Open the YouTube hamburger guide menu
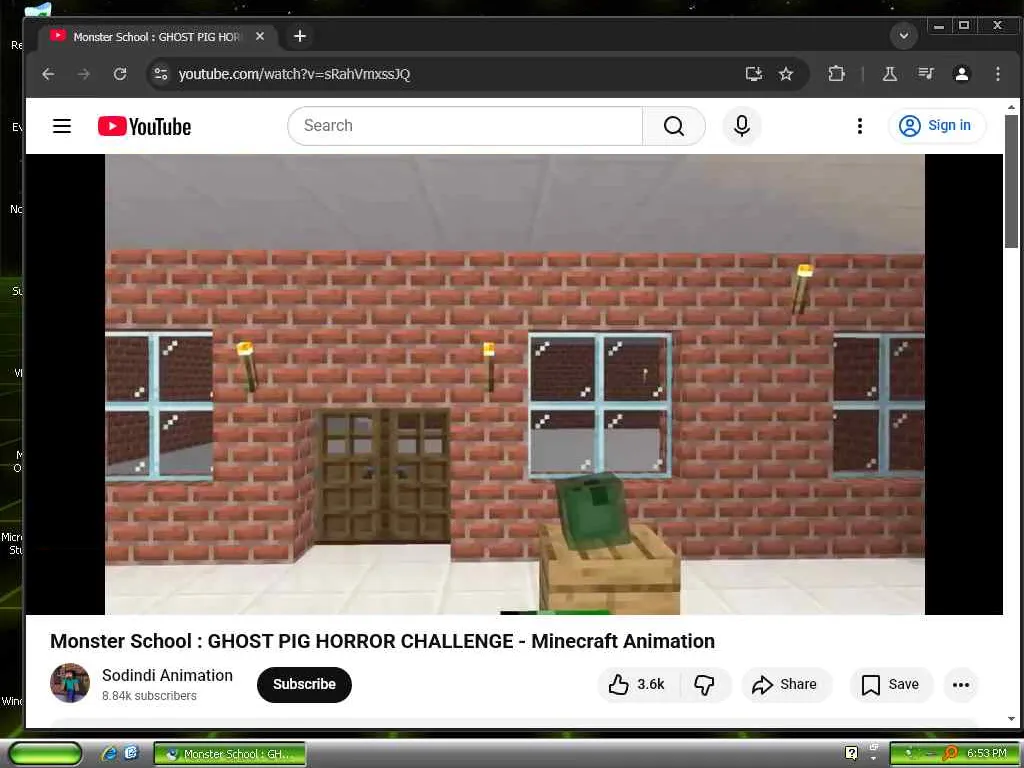Screen dimensions: 1024x768 [x=62, y=125]
